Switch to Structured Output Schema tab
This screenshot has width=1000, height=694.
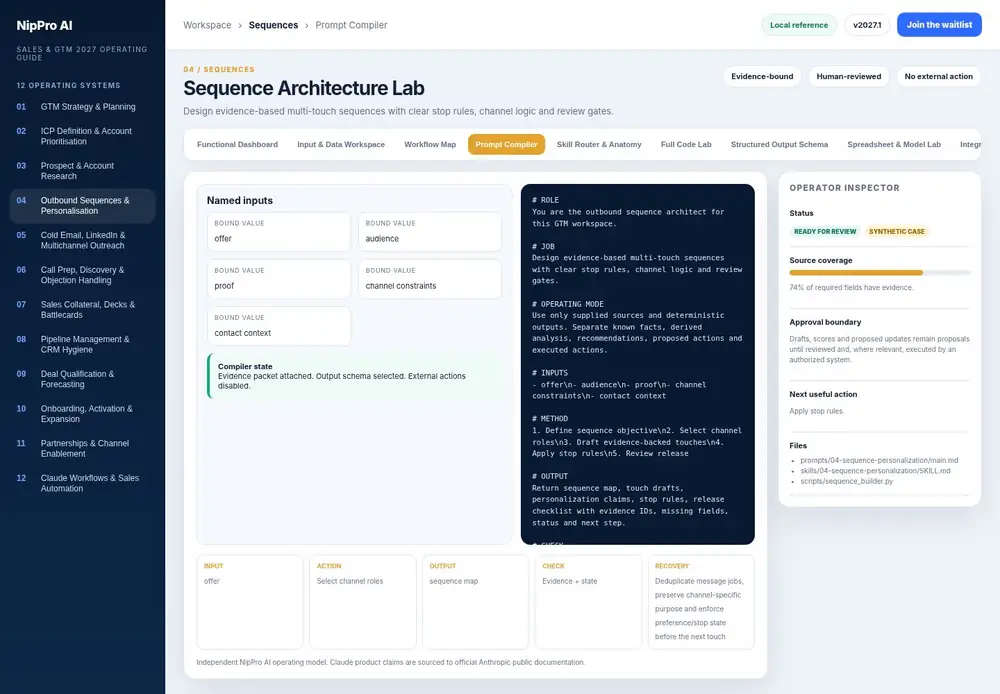(779, 144)
